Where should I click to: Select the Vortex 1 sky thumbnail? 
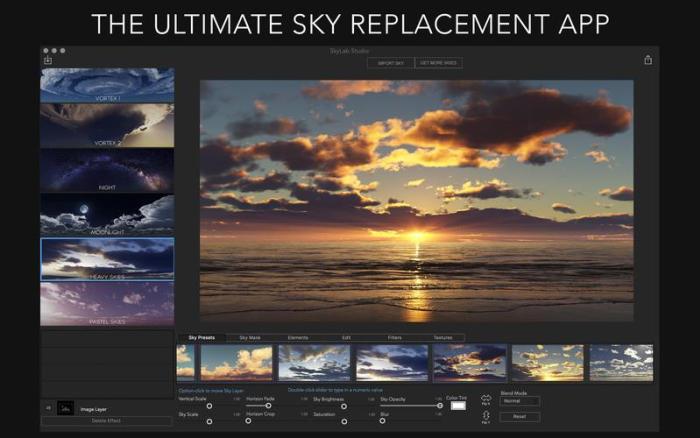pyautogui.click(x=107, y=85)
